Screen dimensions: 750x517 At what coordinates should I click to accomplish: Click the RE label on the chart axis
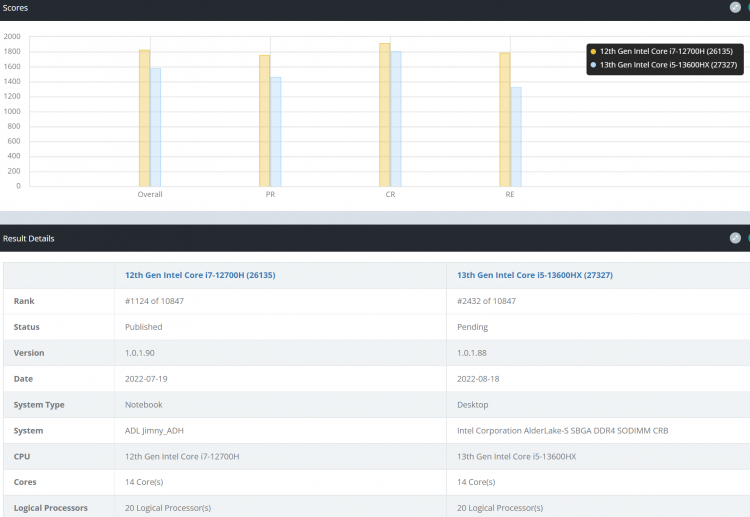coord(510,194)
